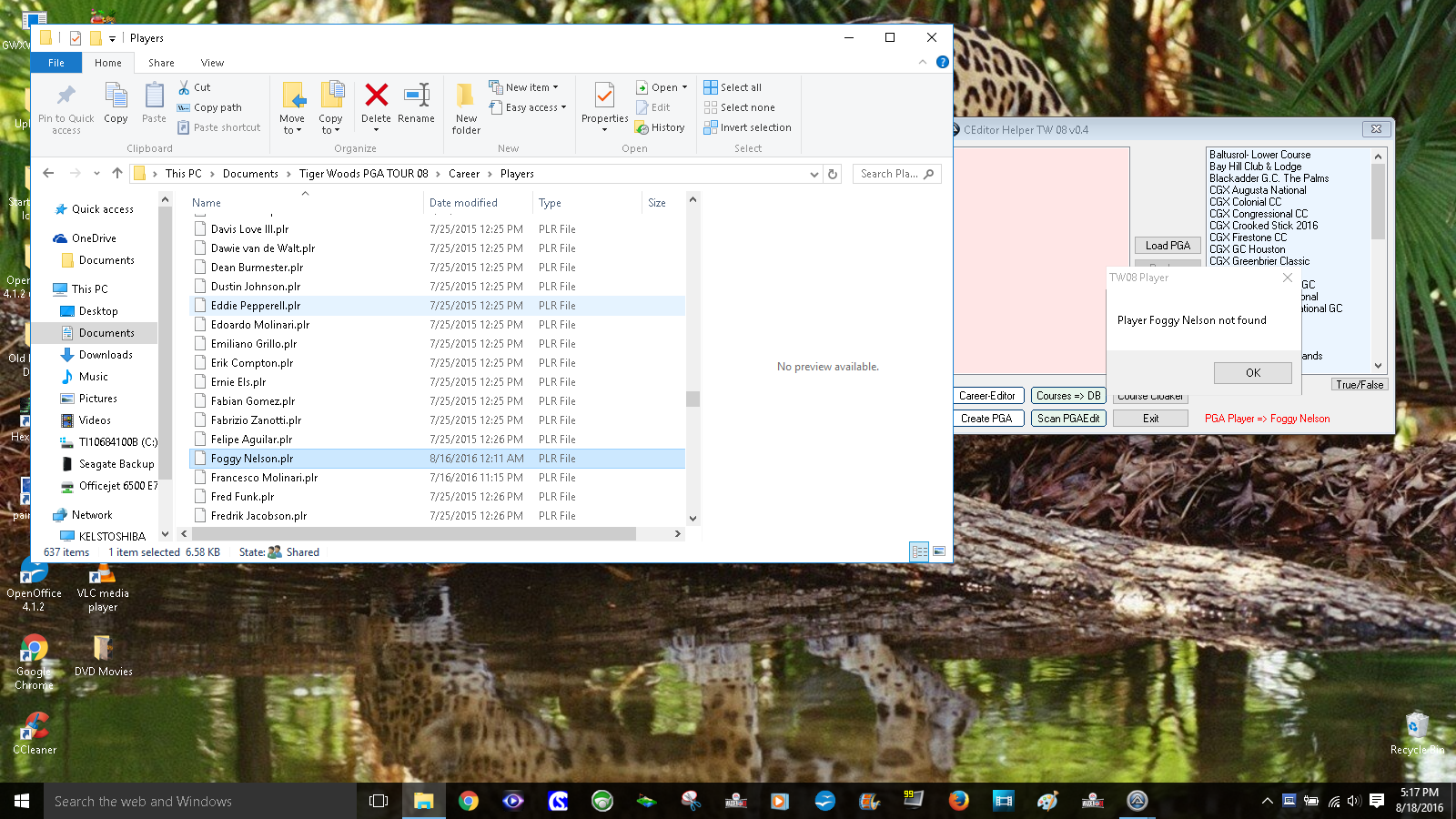The height and width of the screenshot is (819, 1456).
Task: Select Quick access in navigation pane
Action: point(102,209)
